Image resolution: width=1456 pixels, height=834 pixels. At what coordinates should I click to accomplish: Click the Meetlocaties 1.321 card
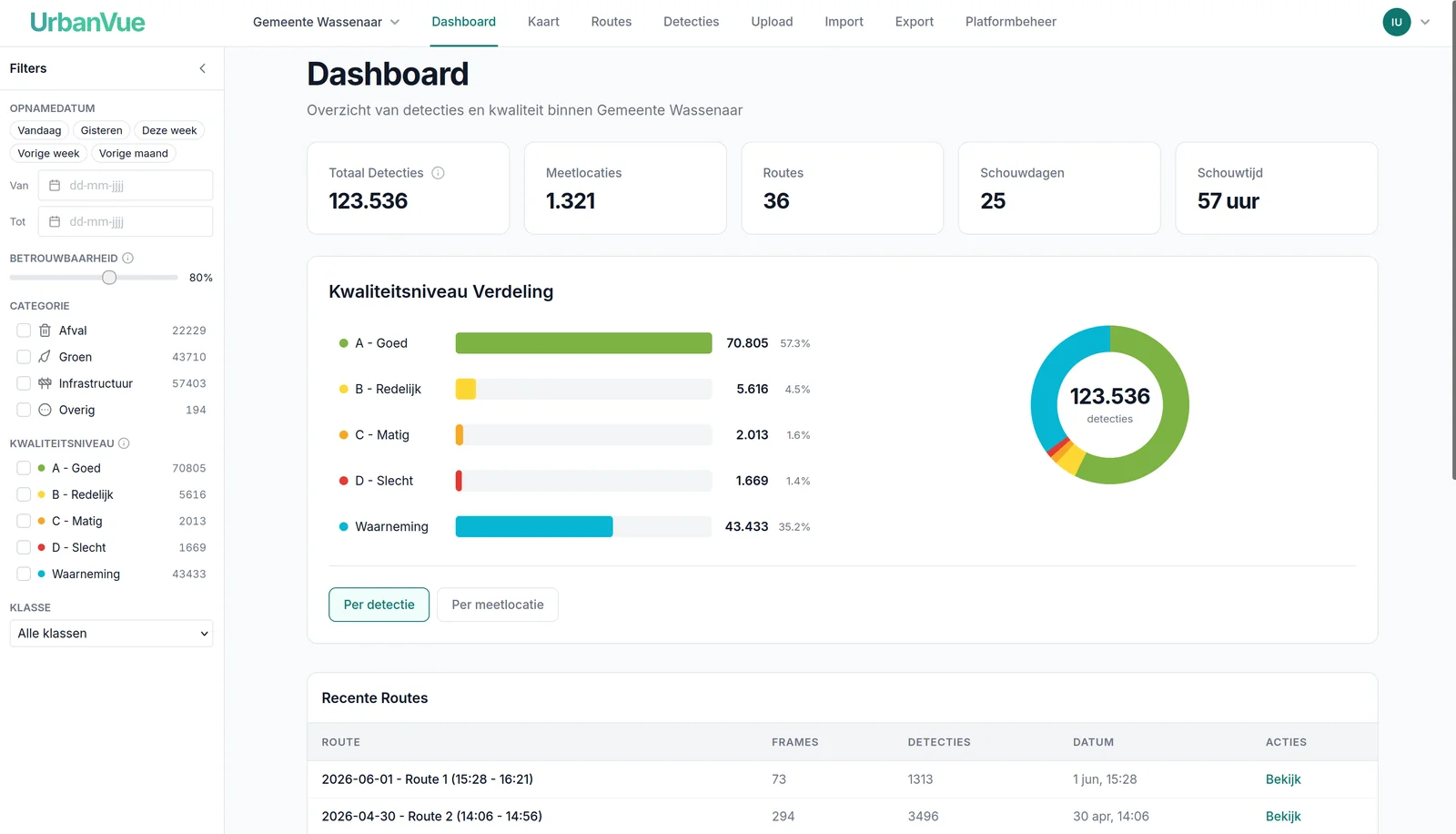point(625,188)
